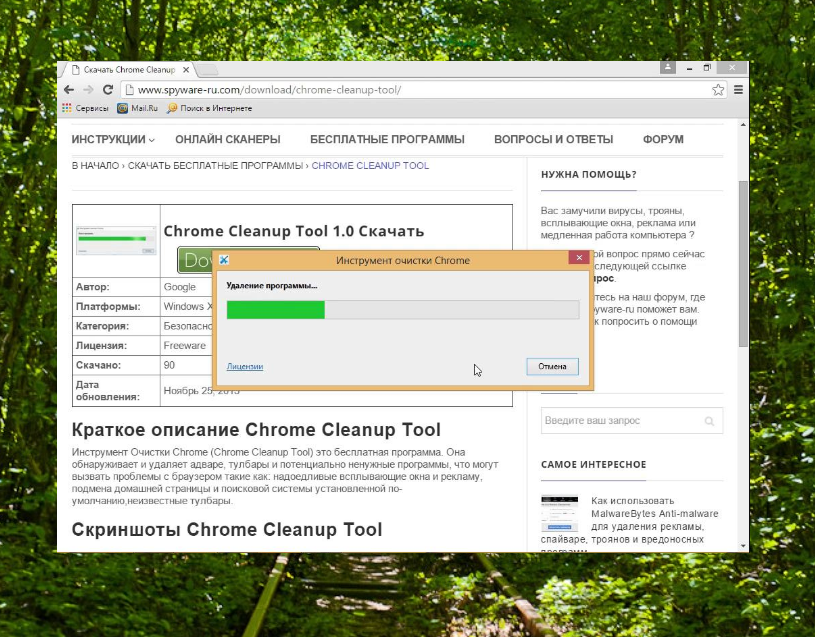The width and height of the screenshot is (815, 637).
Task: Click the Chrome Cleanup Tool 1.0 Скачать title
Action: click(294, 231)
